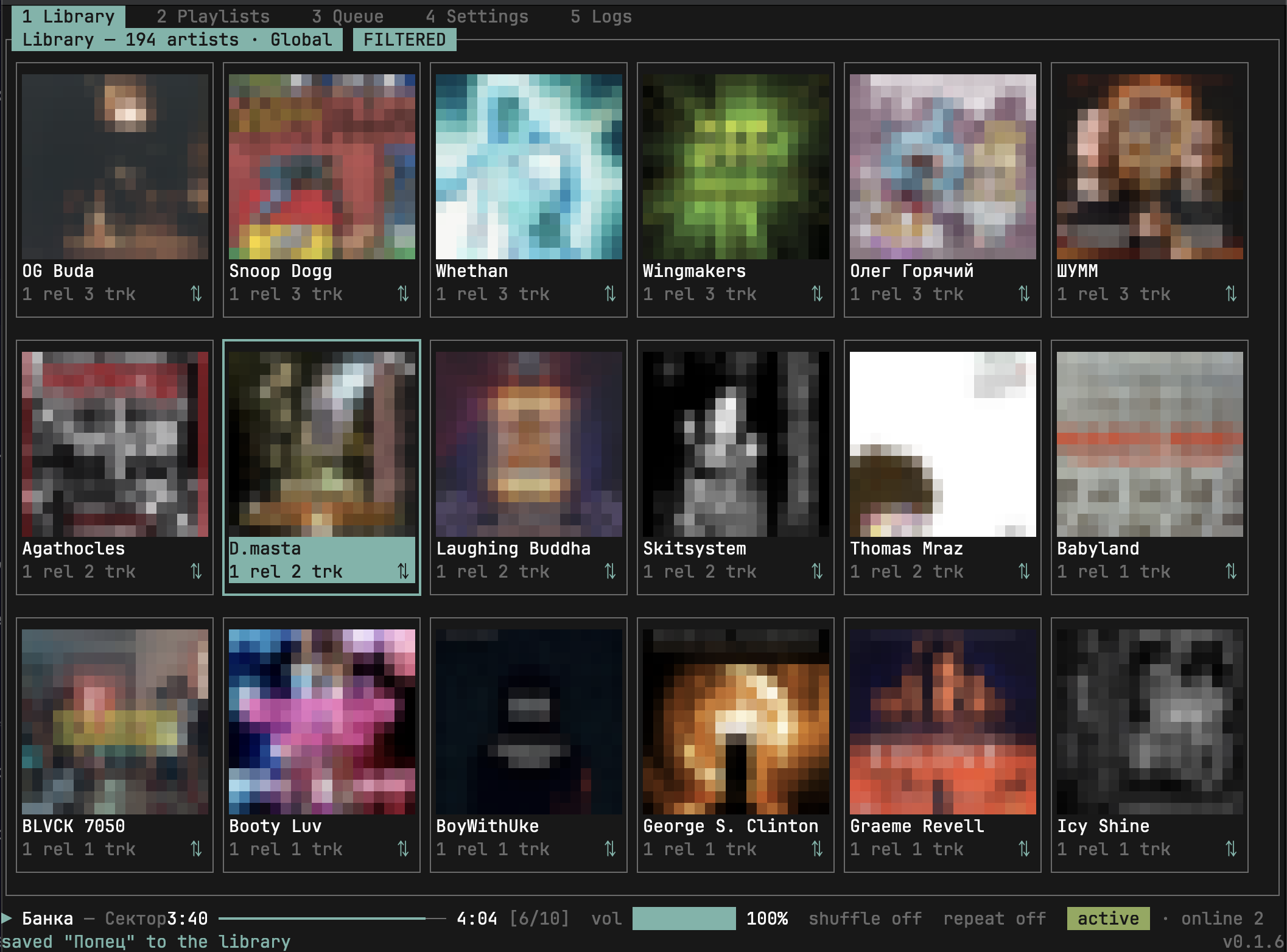Click the sort arrows icon on Babyland card
Image resolution: width=1287 pixels, height=952 pixels.
tap(1231, 572)
